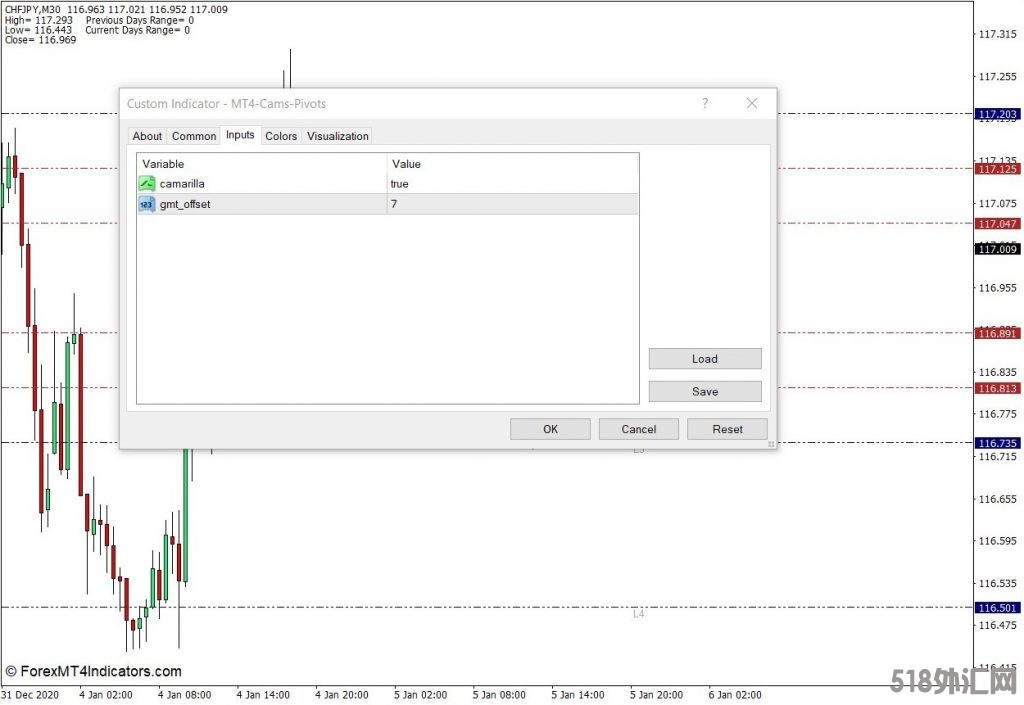Image resolution: width=1024 pixels, height=705 pixels.
Task: Click the 116.735 price label
Action: pos(997,443)
